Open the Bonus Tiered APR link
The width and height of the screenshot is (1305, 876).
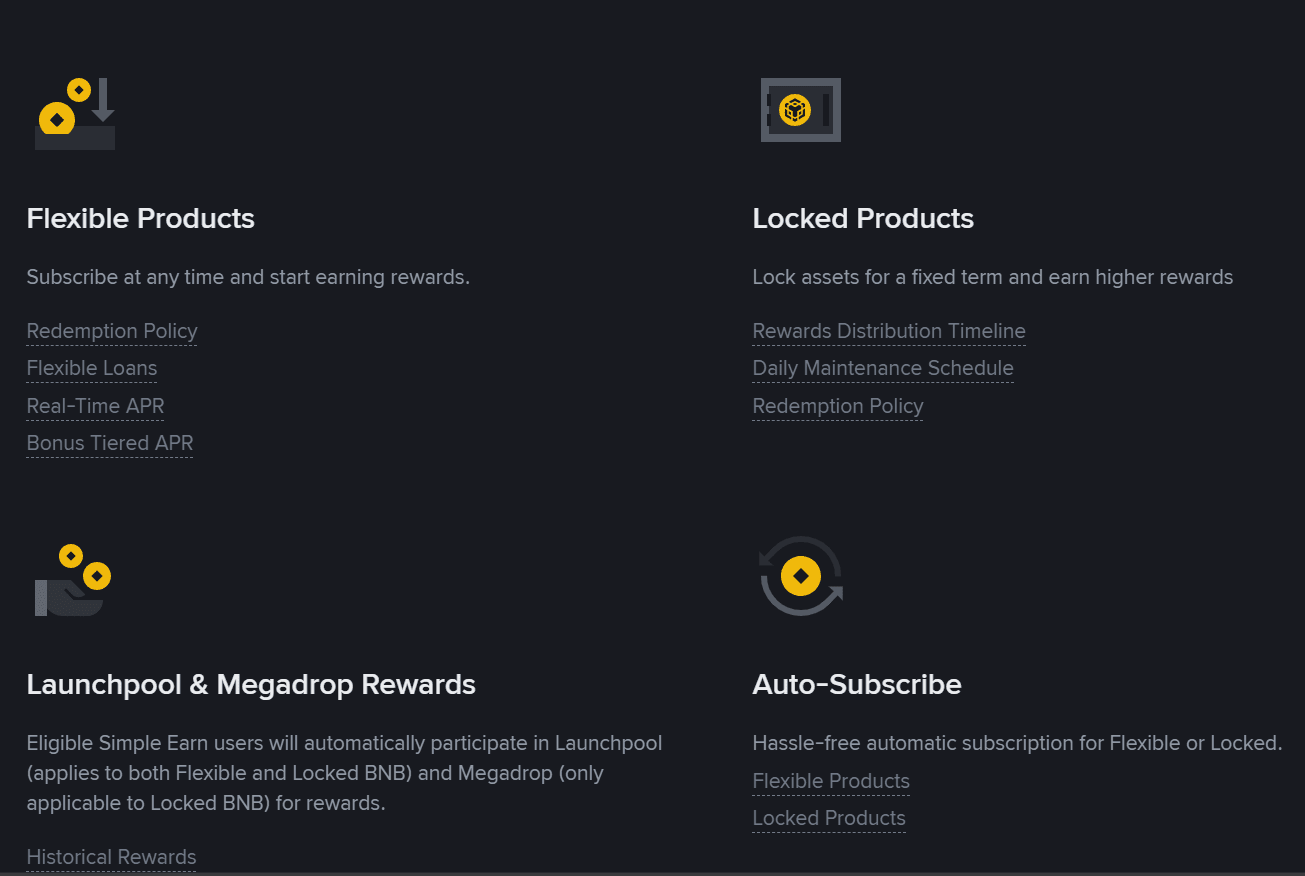[x=110, y=443]
